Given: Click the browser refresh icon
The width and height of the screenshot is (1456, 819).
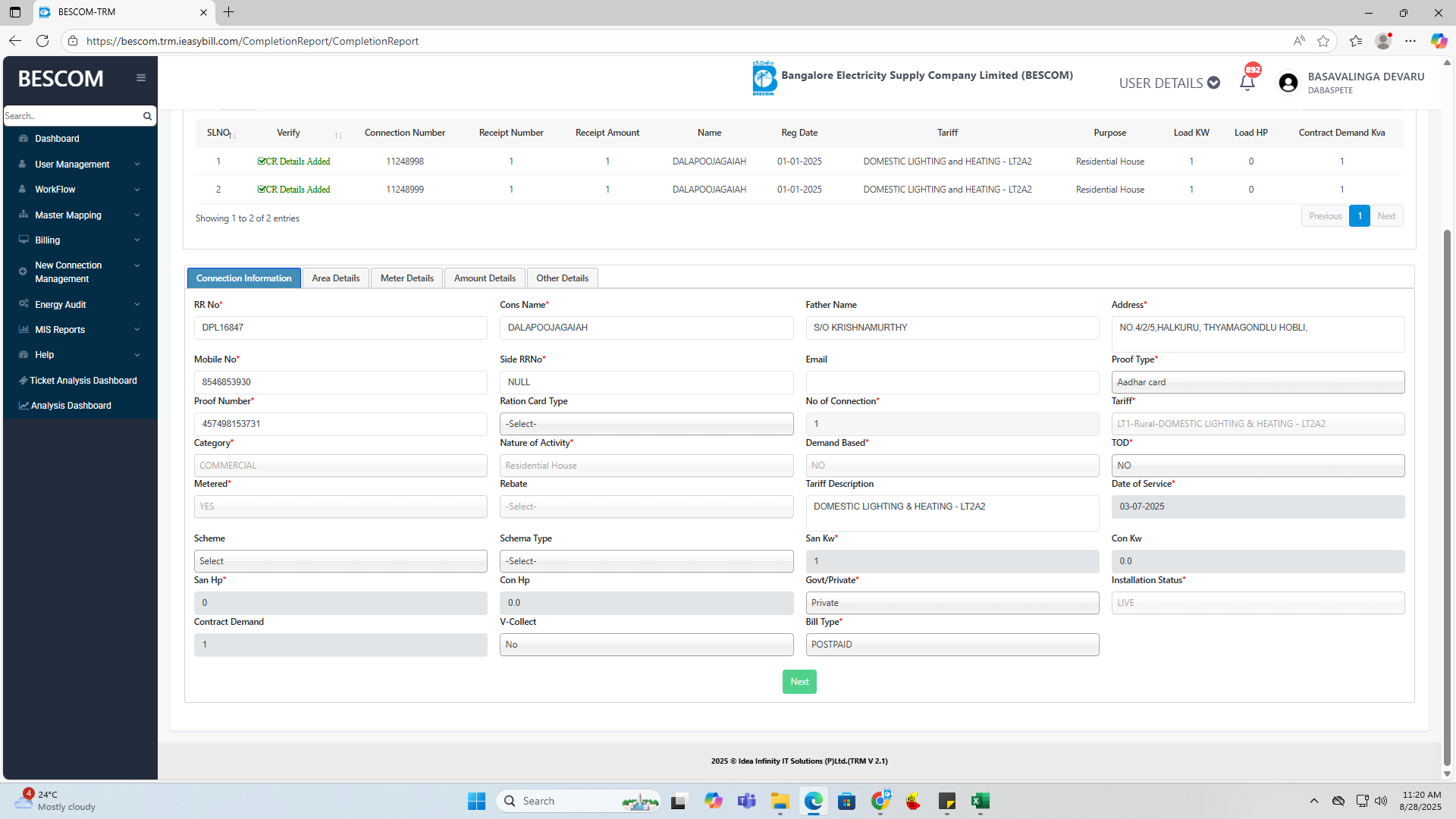Looking at the screenshot, I should click(x=42, y=41).
